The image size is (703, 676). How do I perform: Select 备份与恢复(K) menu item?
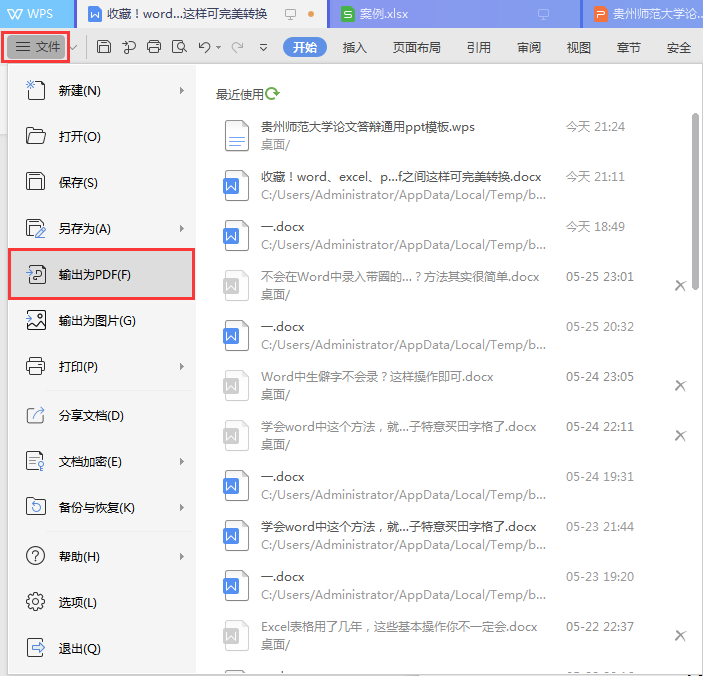pos(101,507)
